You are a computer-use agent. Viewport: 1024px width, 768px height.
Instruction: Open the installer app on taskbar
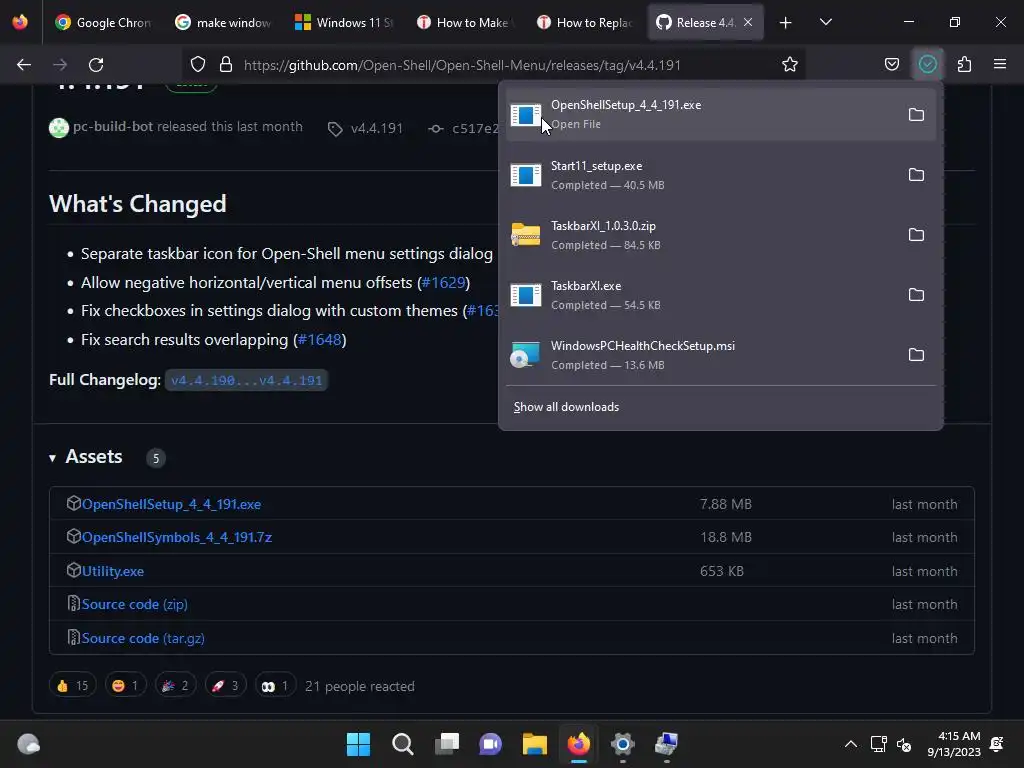667,744
